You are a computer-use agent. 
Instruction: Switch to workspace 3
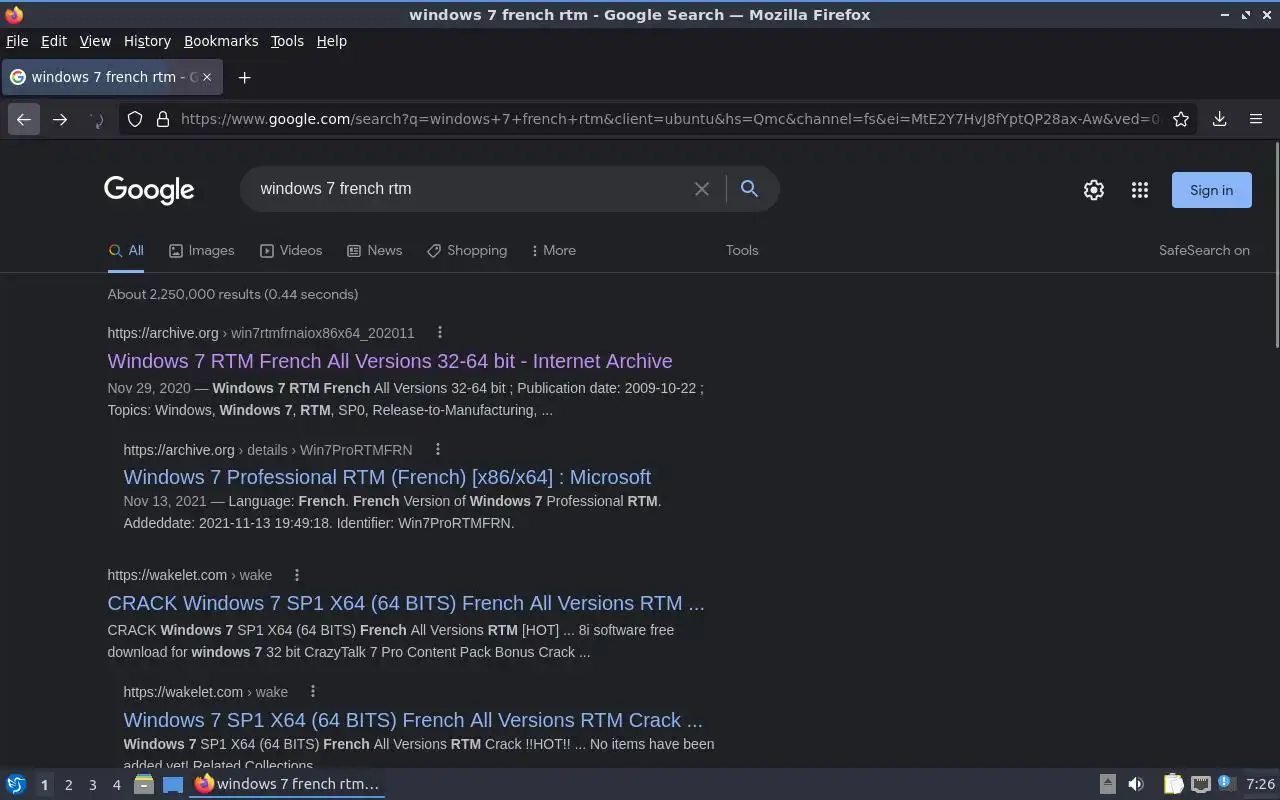(92, 785)
